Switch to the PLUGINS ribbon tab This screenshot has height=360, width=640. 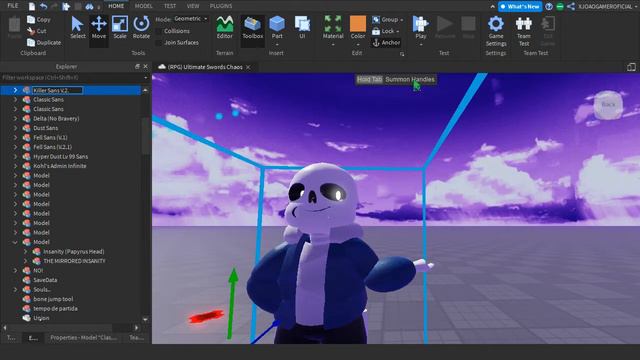click(221, 6)
